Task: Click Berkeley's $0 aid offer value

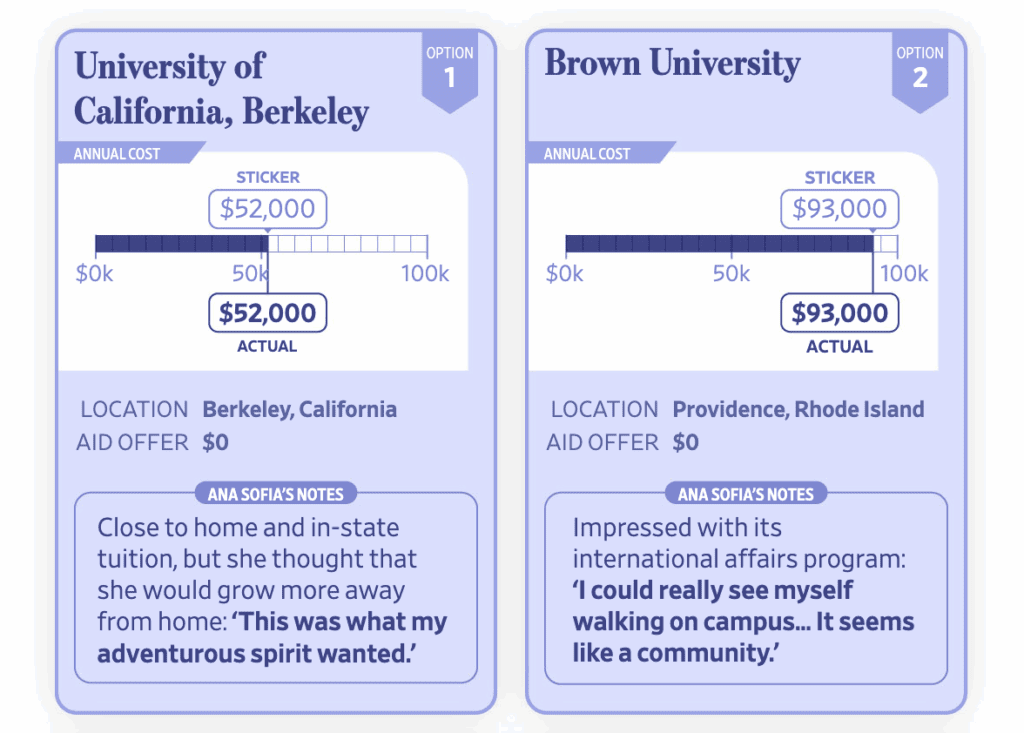Action: (x=216, y=442)
